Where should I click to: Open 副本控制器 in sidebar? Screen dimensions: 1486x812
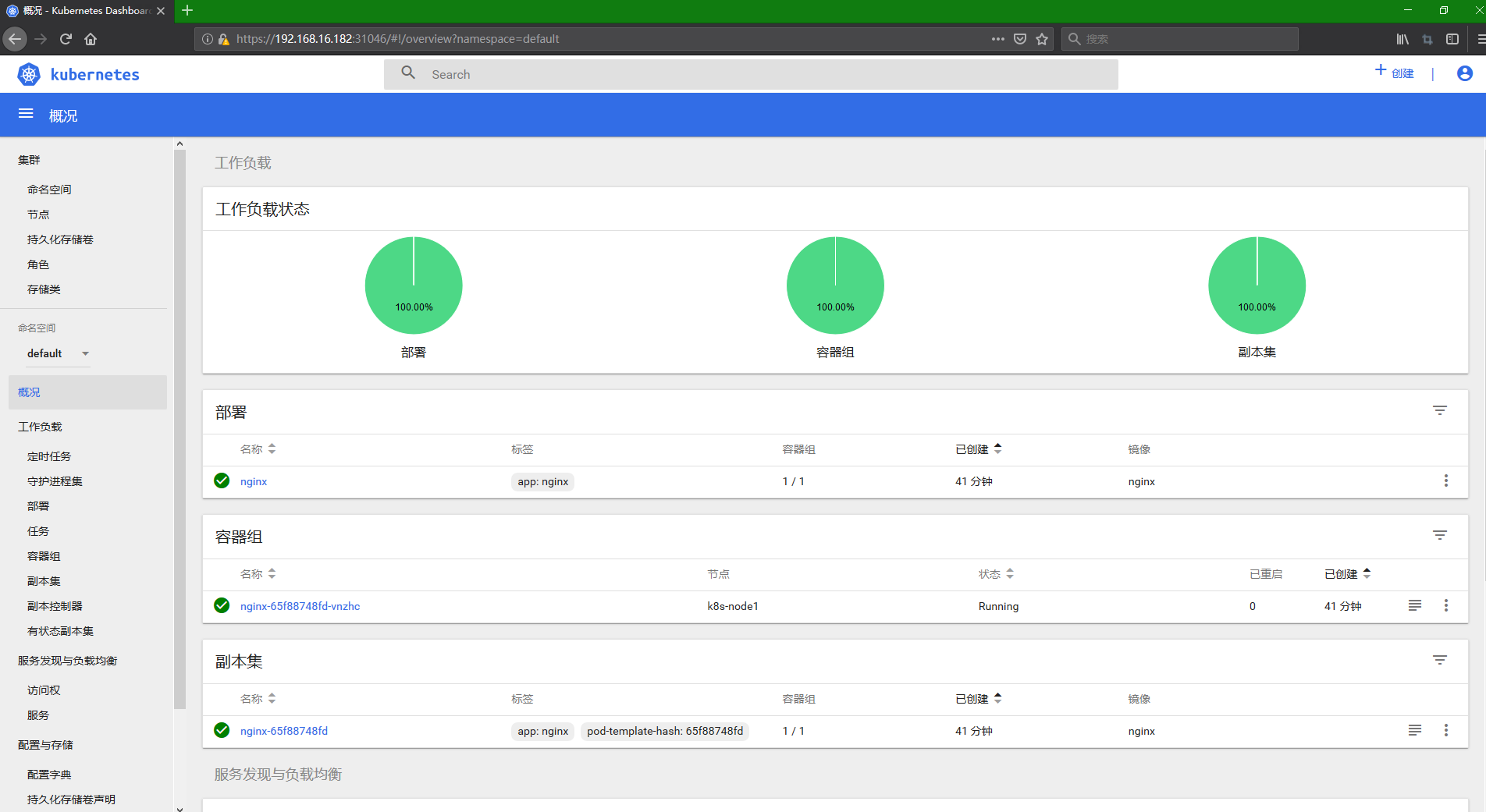55,606
